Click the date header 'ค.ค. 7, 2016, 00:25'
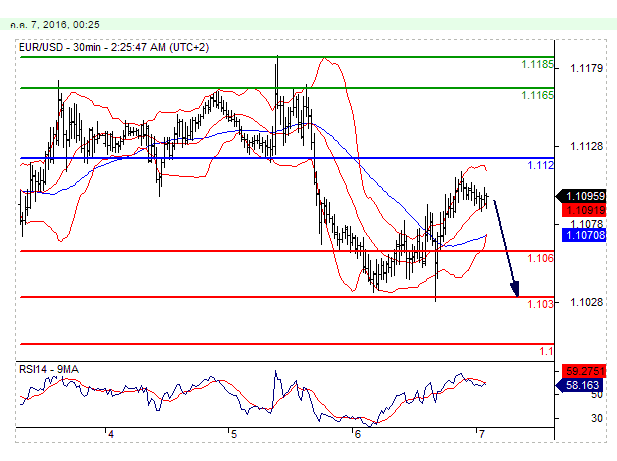Viewport: 617px width, 461px height. pyautogui.click(x=55, y=24)
